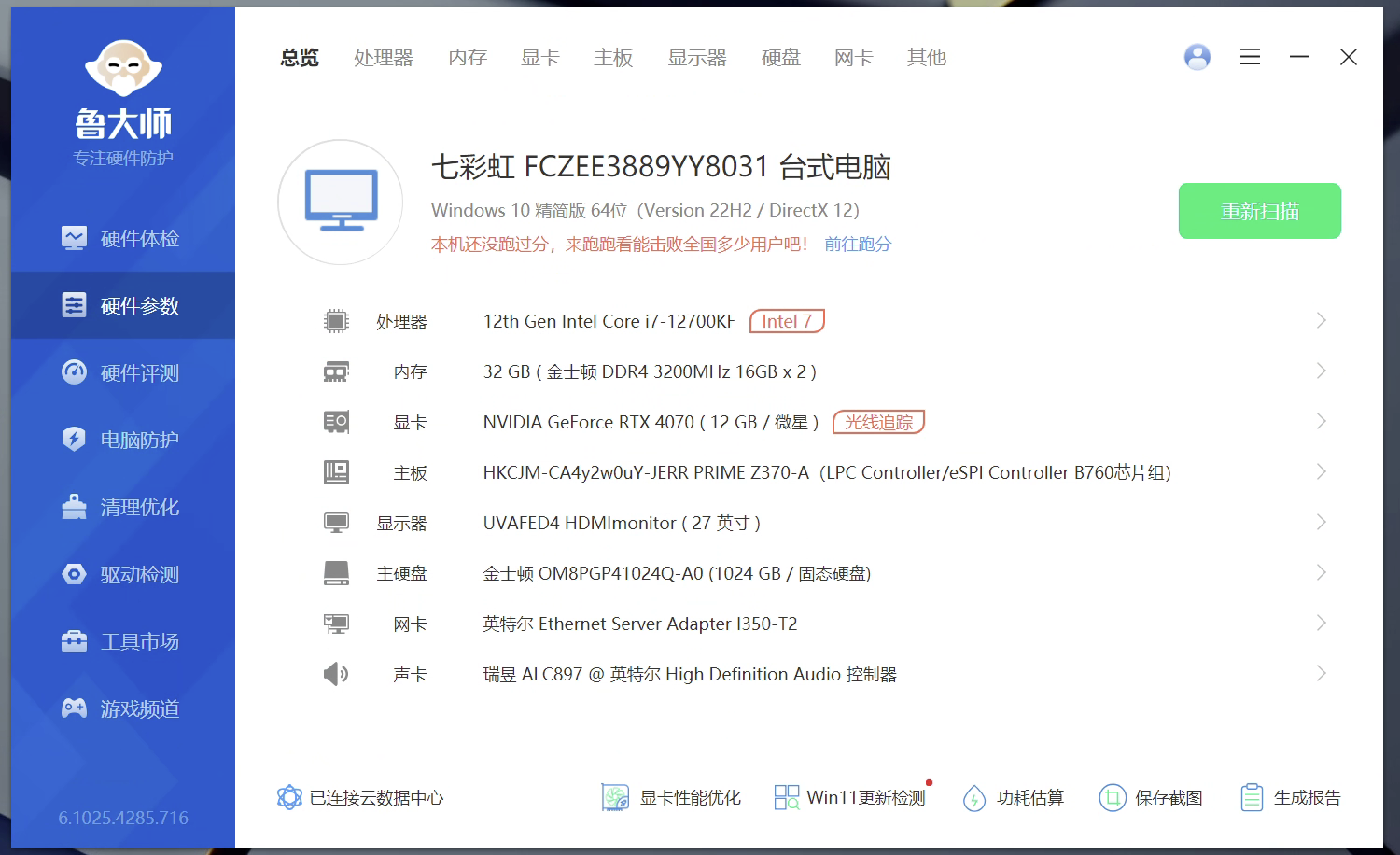The image size is (1400, 855).
Task: Switch to the 总览 tab
Action: [300, 58]
